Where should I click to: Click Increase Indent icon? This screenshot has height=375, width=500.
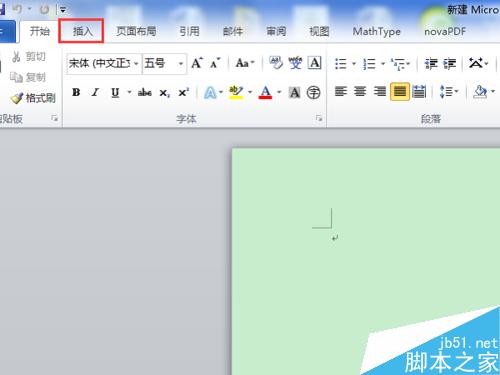pos(450,63)
